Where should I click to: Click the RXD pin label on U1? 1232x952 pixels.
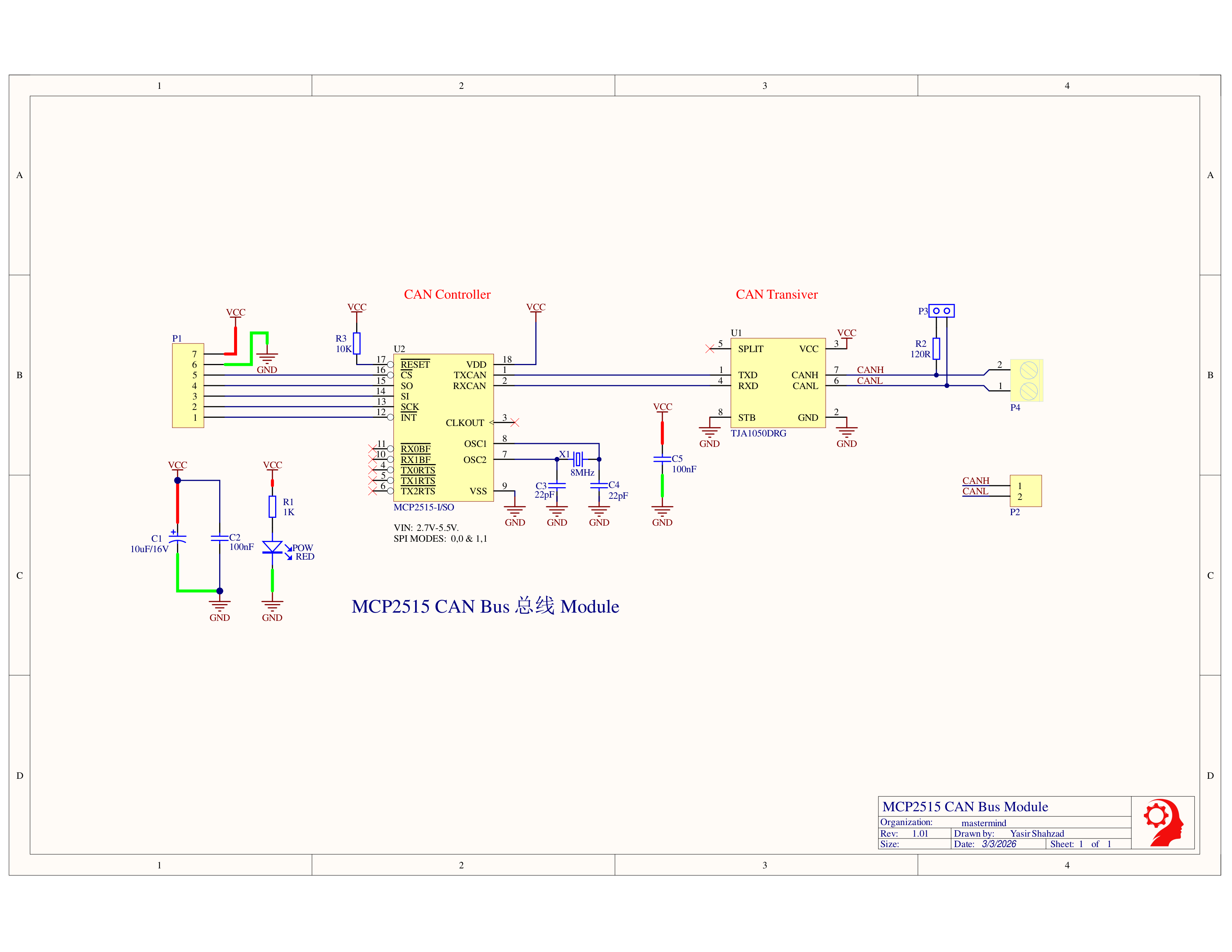[x=748, y=386]
